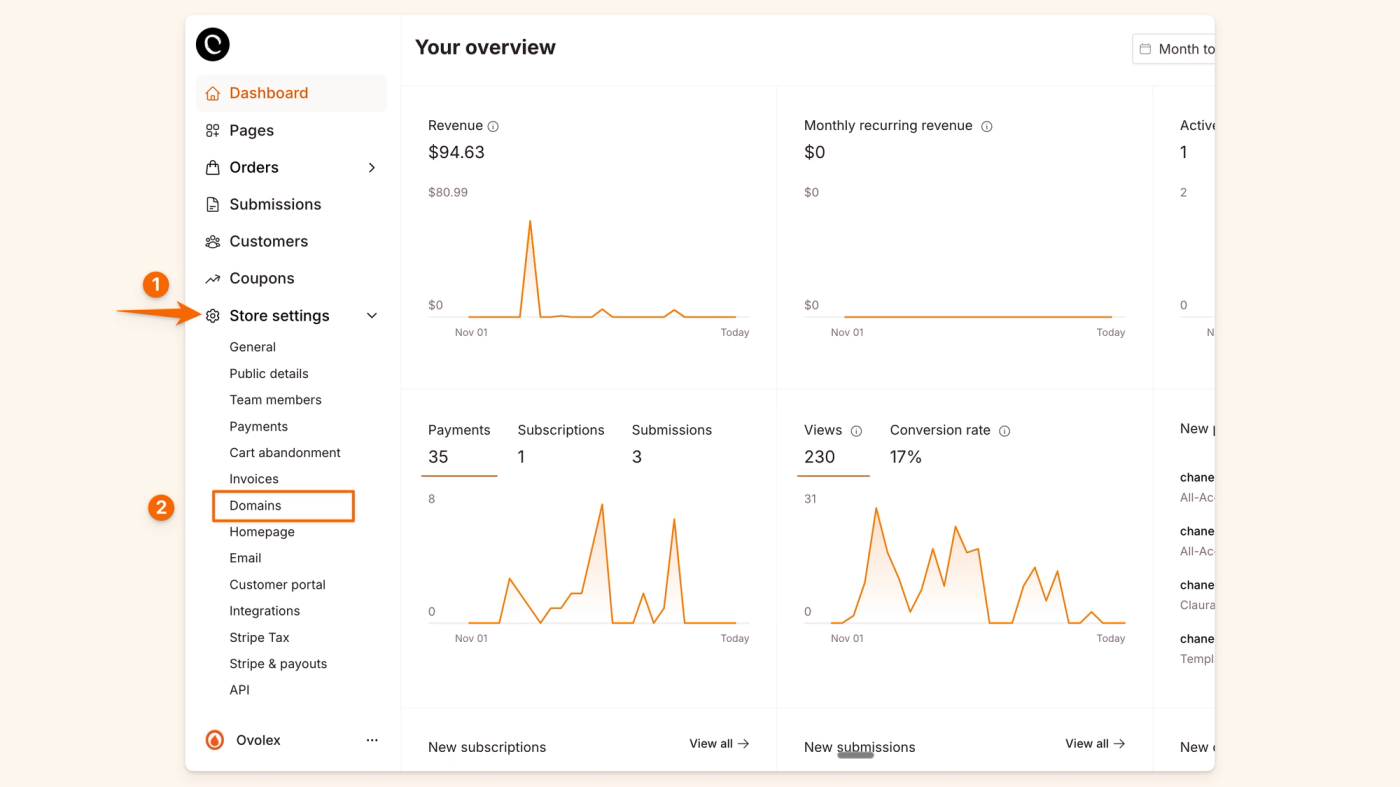The image size is (1400, 787).
Task: Collapse the Store settings submenu chevron
Action: coord(371,315)
